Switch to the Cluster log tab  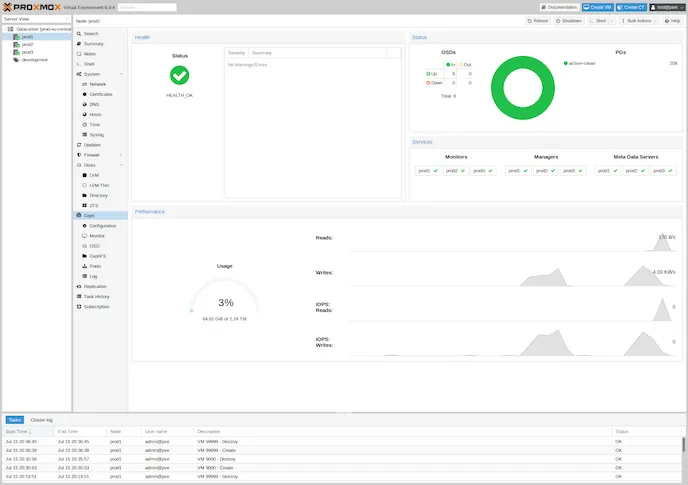coord(41,420)
